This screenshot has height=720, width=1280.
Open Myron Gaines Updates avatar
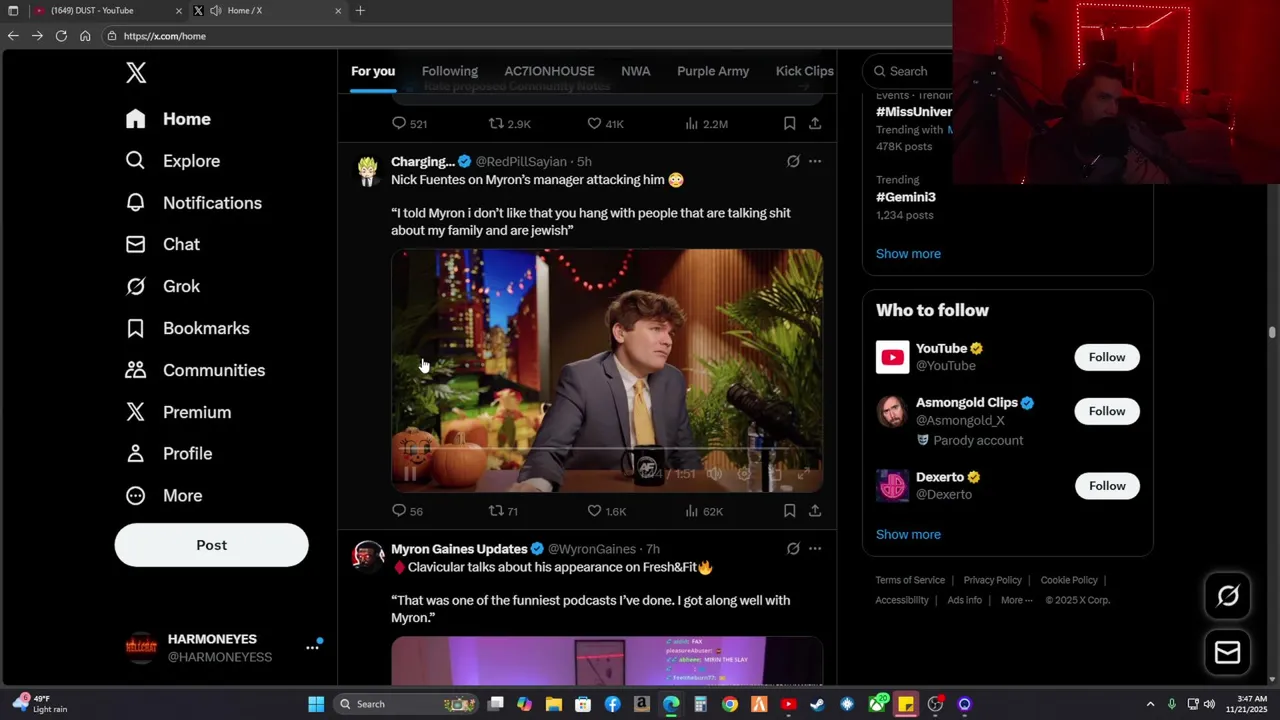pos(368,556)
